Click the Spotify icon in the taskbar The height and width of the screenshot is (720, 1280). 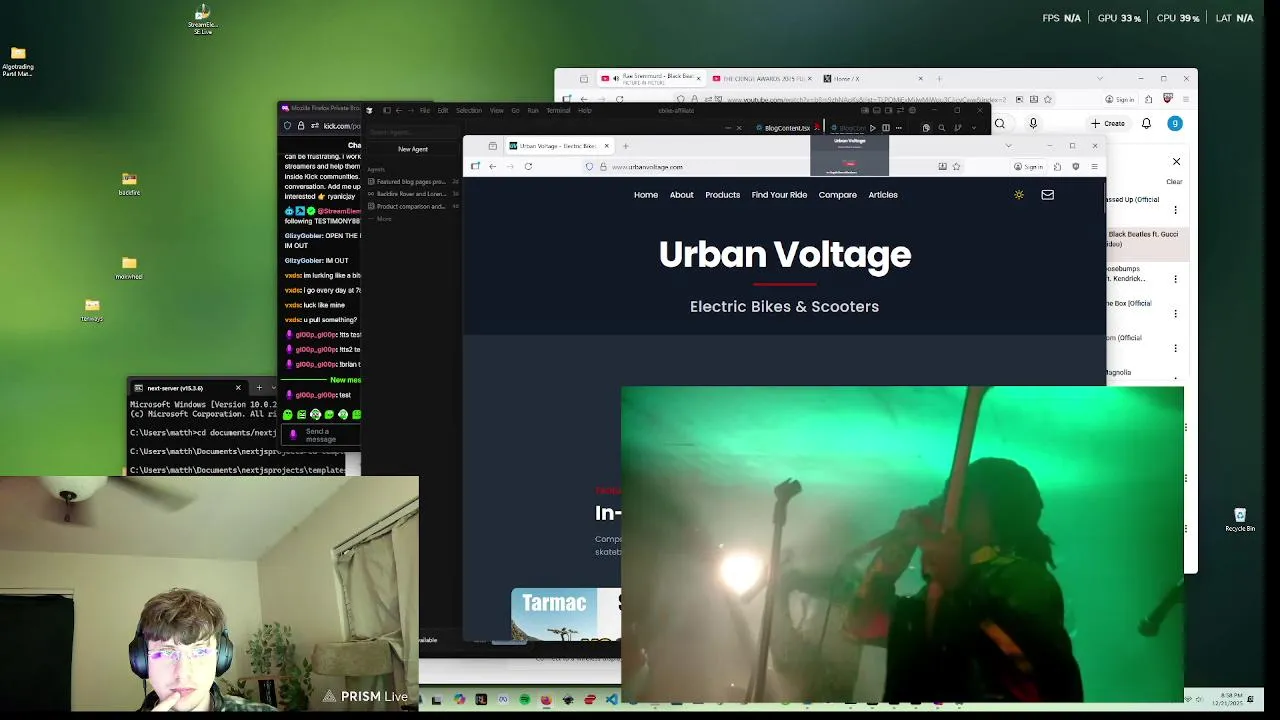(x=524, y=700)
